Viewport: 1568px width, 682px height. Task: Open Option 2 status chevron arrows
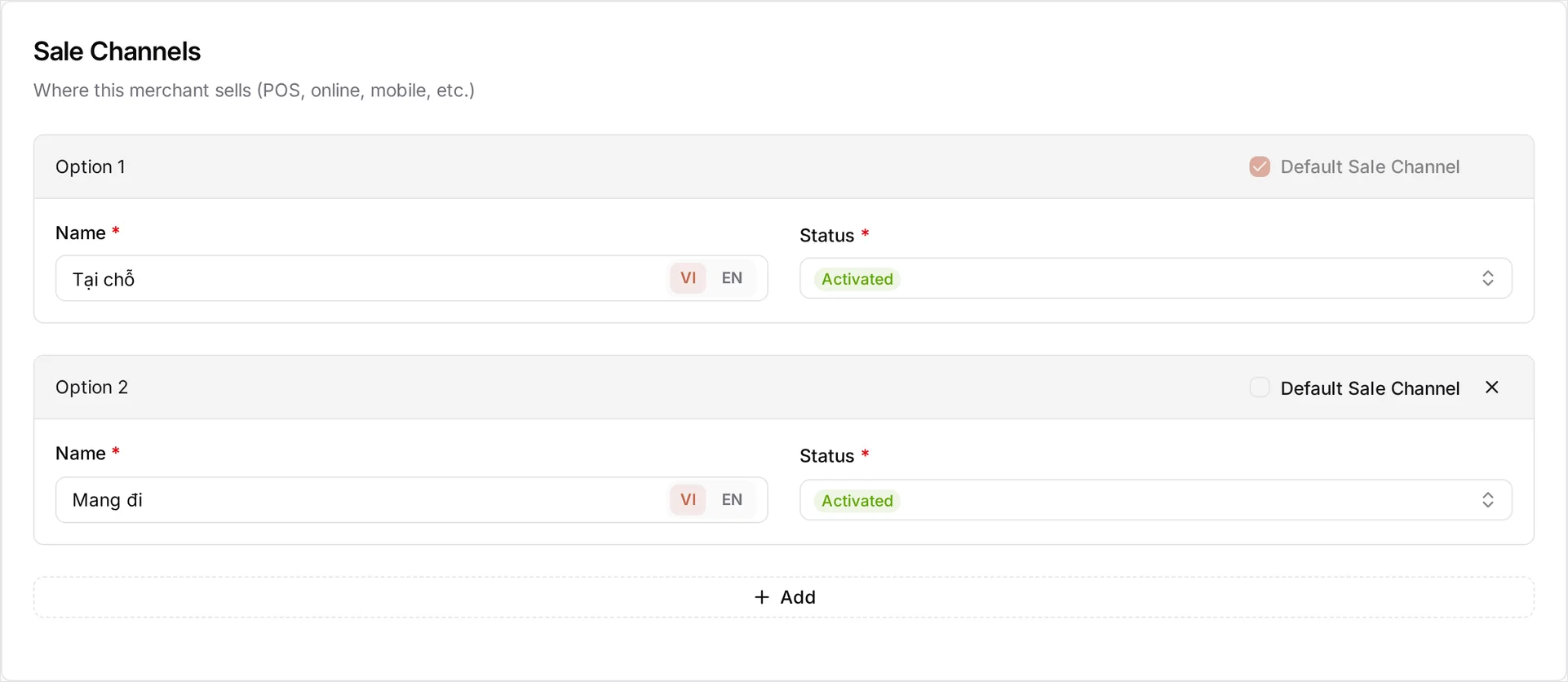click(x=1487, y=500)
